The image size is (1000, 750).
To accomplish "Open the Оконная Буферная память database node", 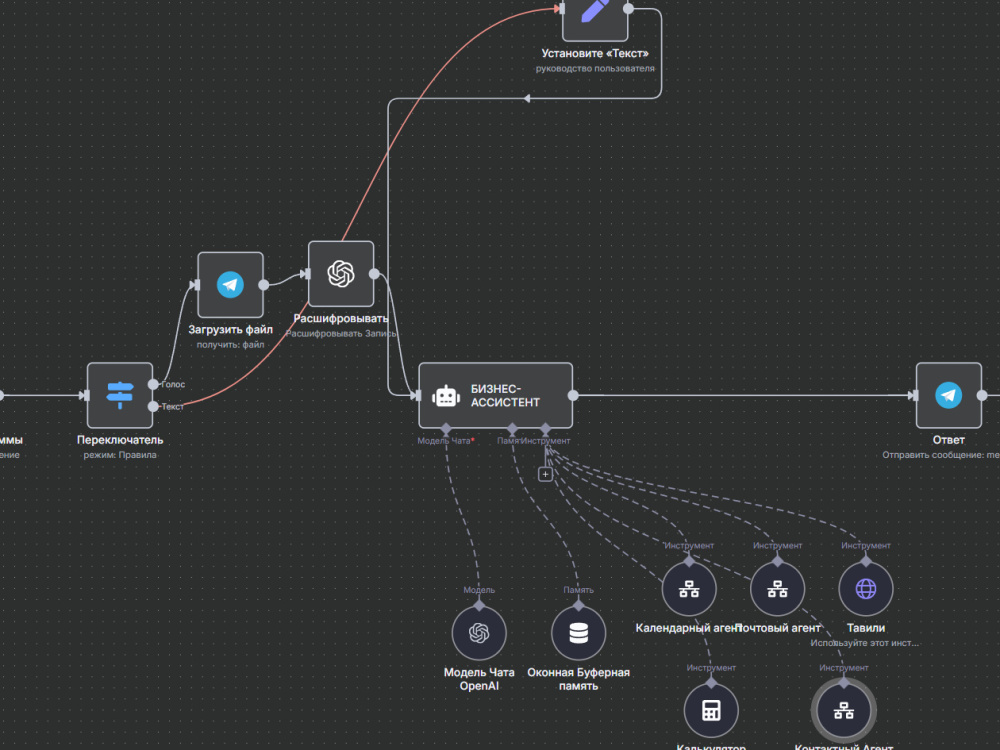I will pyautogui.click(x=578, y=633).
